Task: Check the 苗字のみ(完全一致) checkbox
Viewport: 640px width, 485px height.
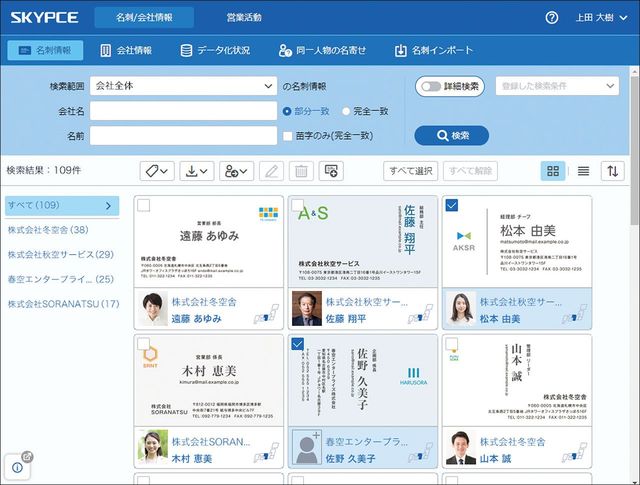Action: tap(288, 135)
